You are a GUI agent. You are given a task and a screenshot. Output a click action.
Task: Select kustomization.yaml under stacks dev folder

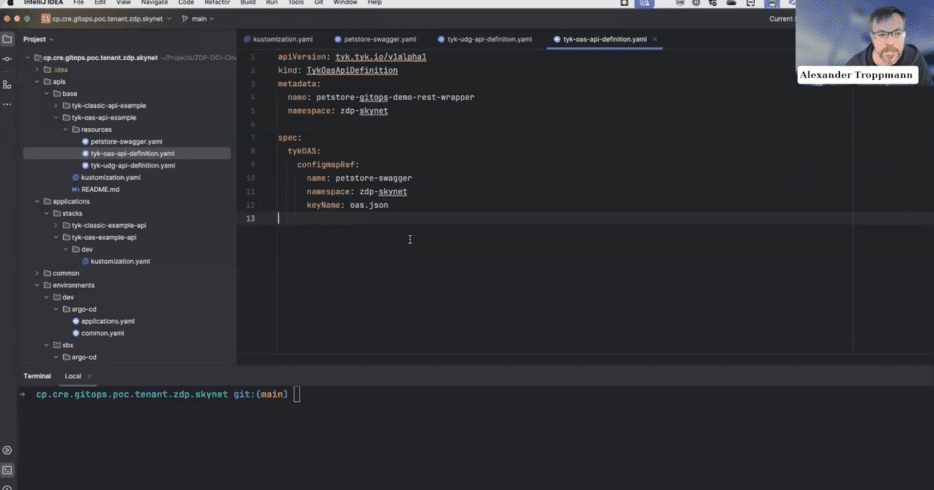[x=120, y=261]
